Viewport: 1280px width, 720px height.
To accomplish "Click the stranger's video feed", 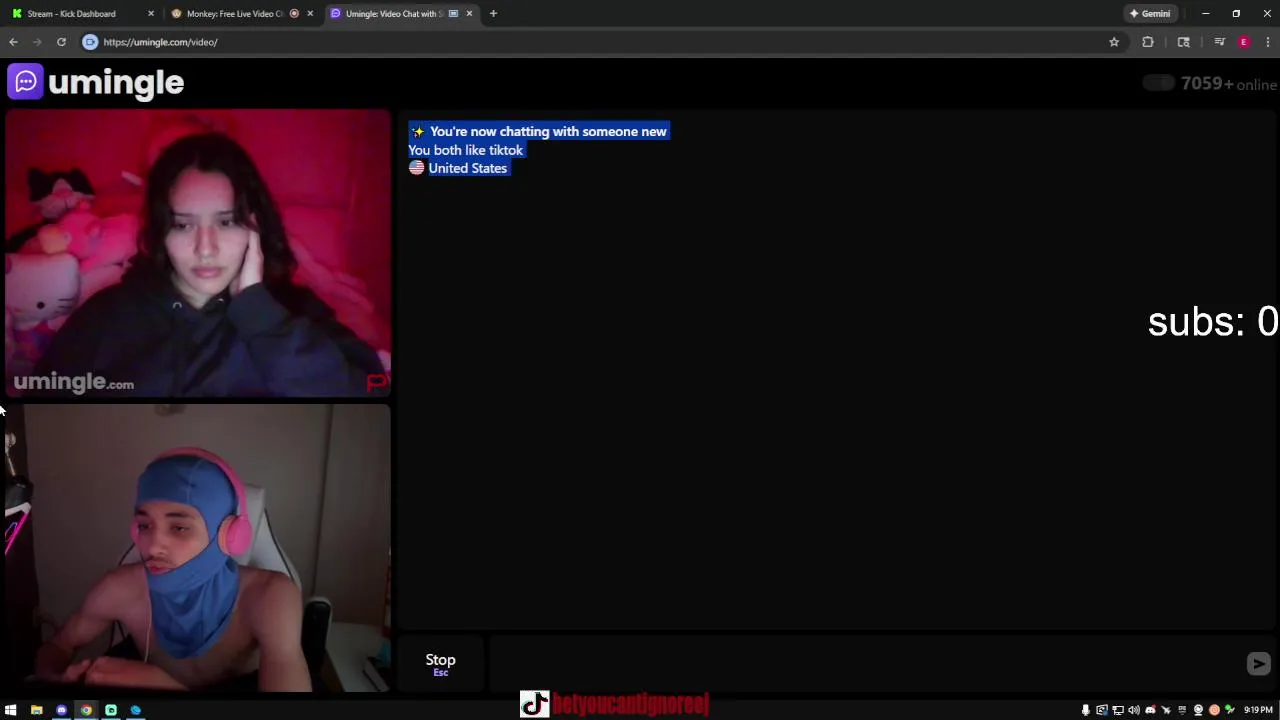I will 198,253.
